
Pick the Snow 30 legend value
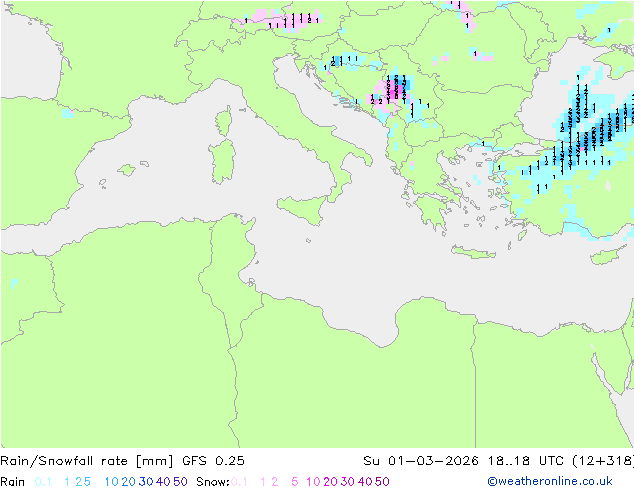pyautogui.click(x=348, y=482)
